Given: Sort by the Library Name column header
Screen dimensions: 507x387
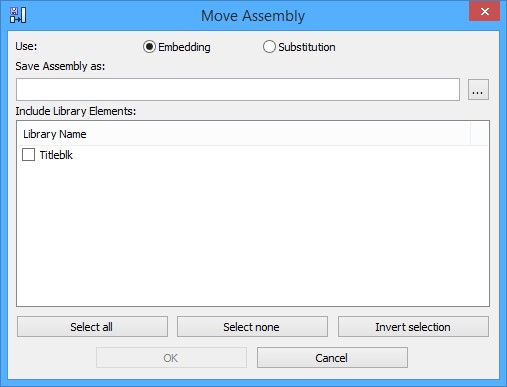Looking at the screenshot, I should [x=243, y=134].
